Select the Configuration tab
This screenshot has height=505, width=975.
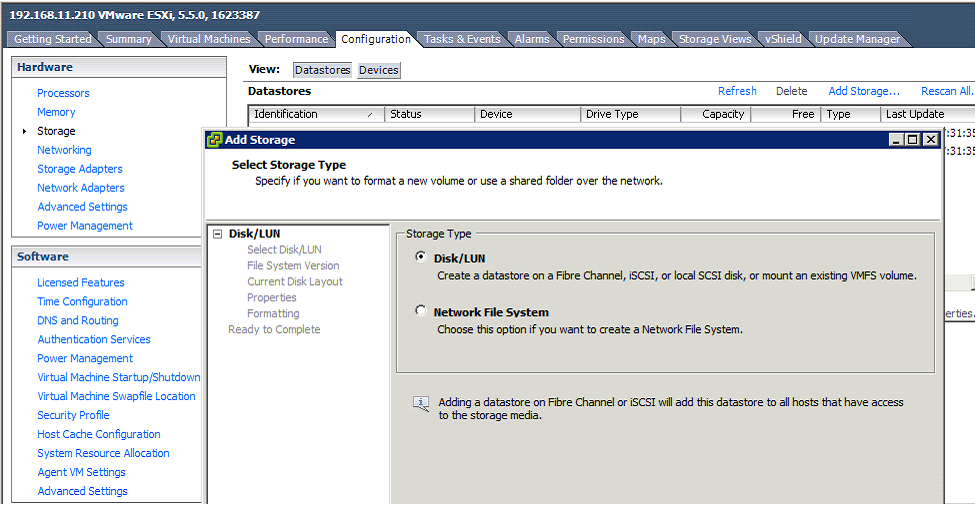click(376, 39)
